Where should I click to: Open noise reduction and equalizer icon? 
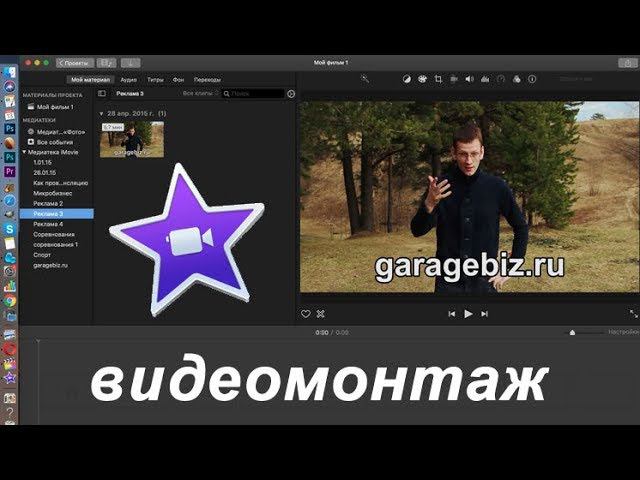pyautogui.click(x=485, y=79)
